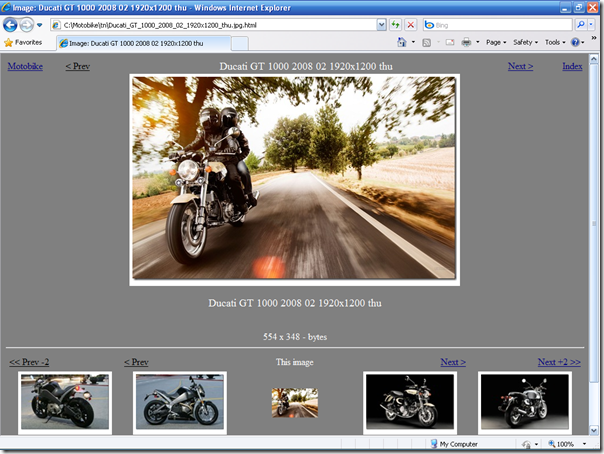604x454 pixels.
Task: Click the '554 x 348 - bytes' text
Action: pos(295,337)
